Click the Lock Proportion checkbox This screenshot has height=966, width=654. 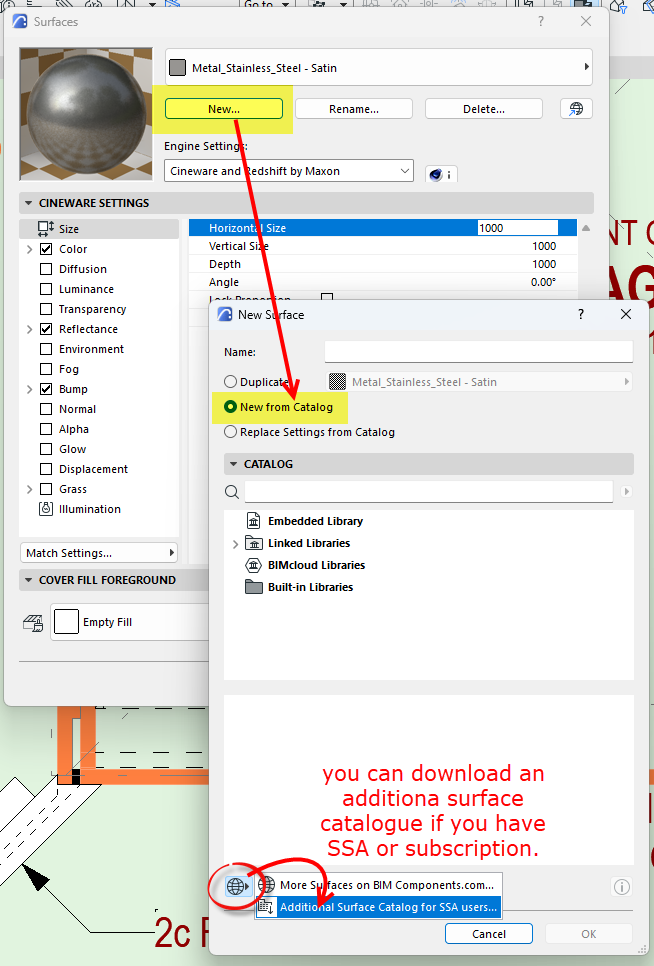click(327, 298)
